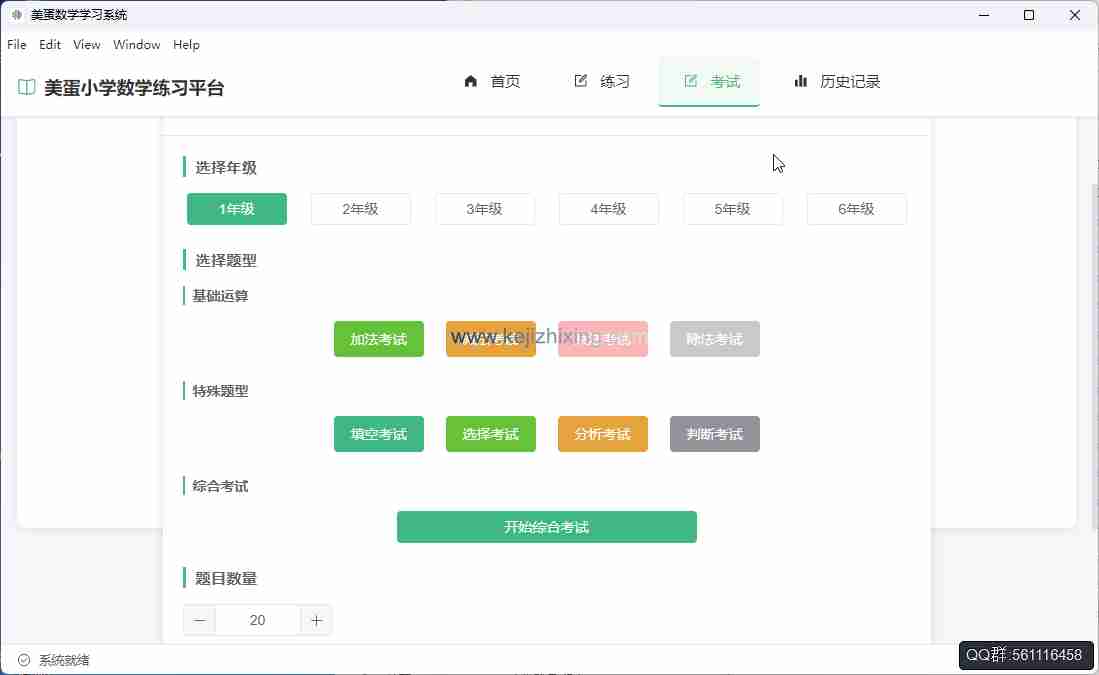Open the View menu
1099x675 pixels.
[87, 45]
